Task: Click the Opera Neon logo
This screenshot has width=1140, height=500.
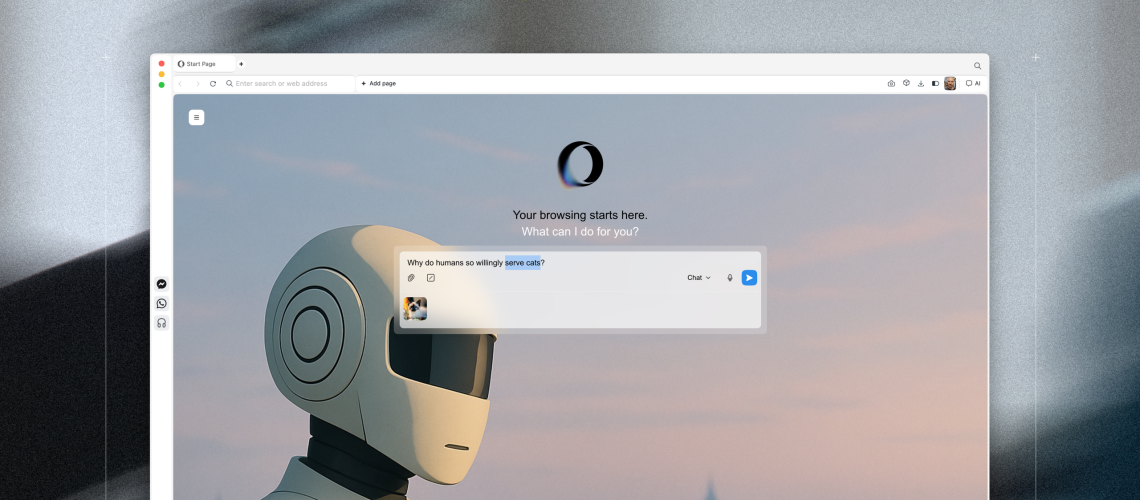Action: [x=580, y=164]
